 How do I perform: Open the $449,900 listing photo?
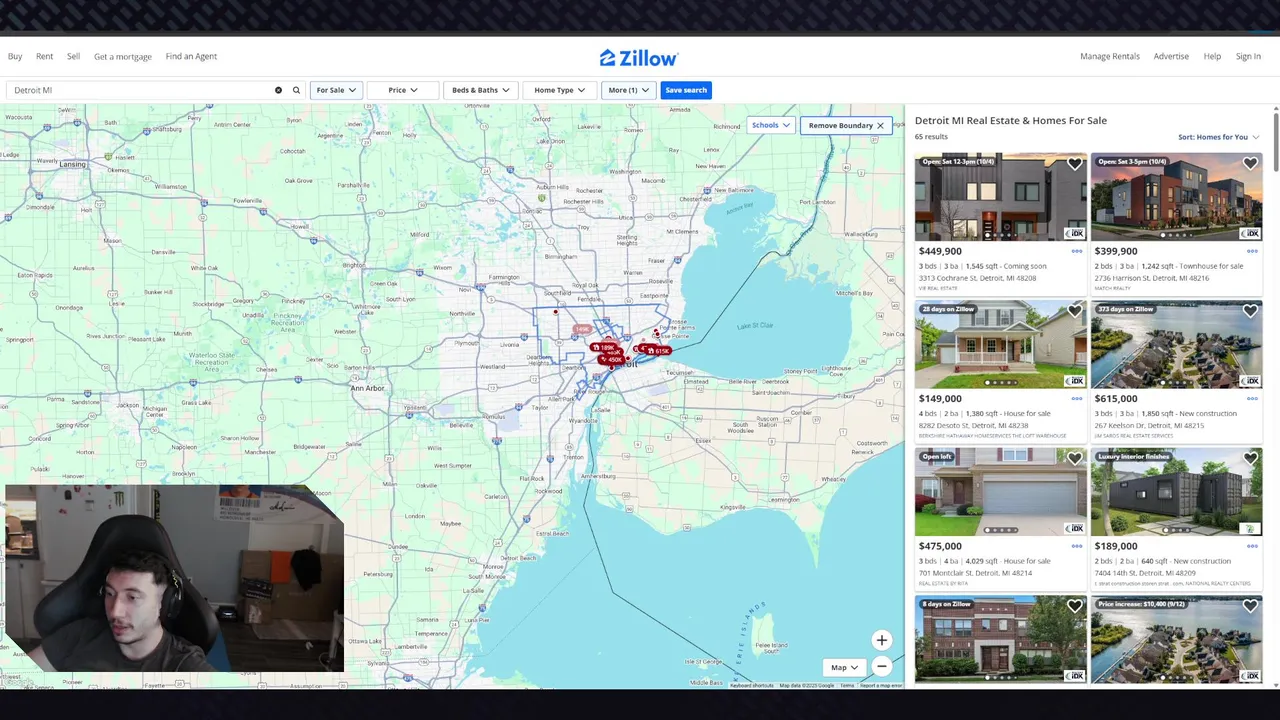1000,197
